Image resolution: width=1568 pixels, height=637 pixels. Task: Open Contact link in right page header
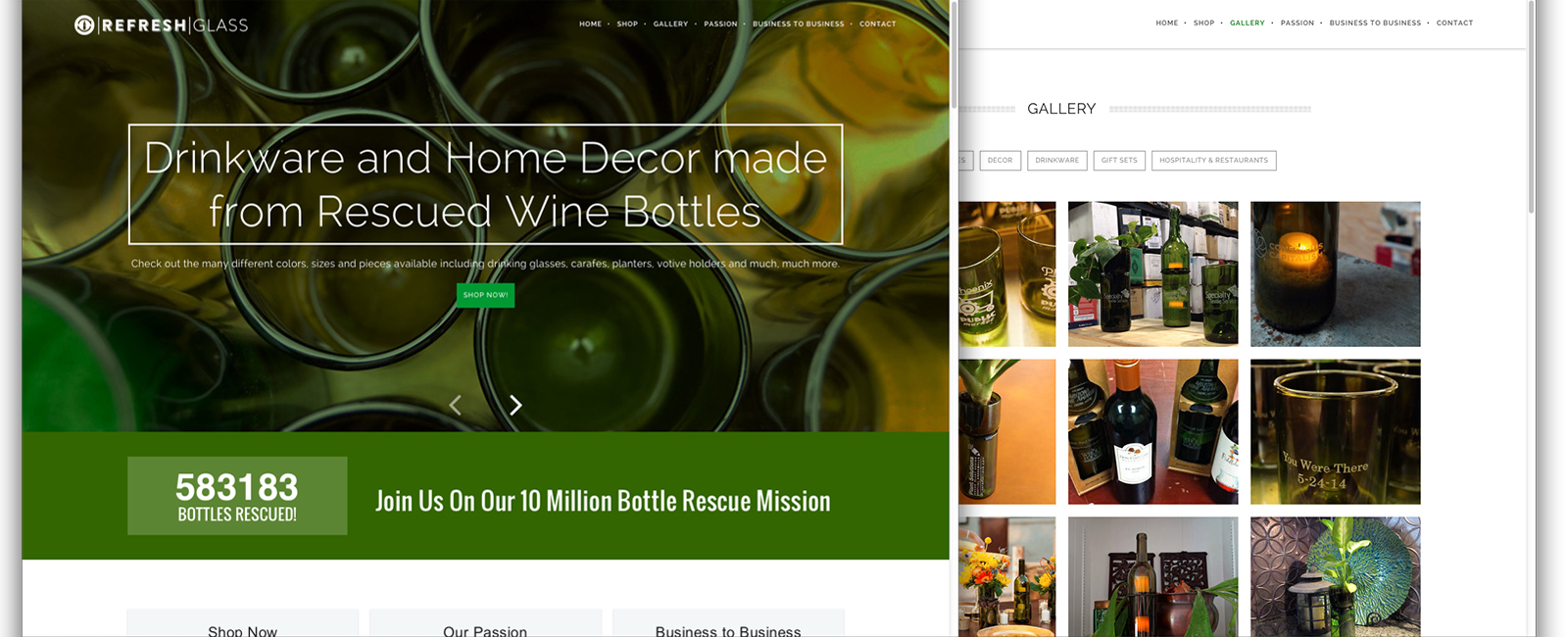point(1454,23)
